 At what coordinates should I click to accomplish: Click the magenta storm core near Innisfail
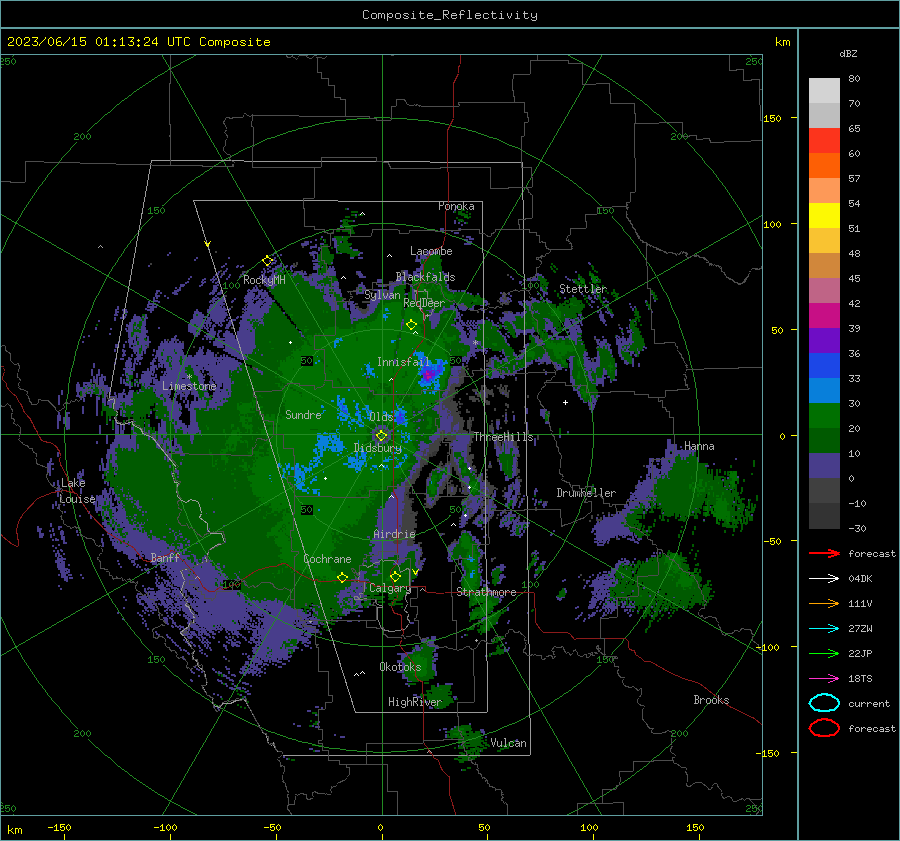click(428, 375)
